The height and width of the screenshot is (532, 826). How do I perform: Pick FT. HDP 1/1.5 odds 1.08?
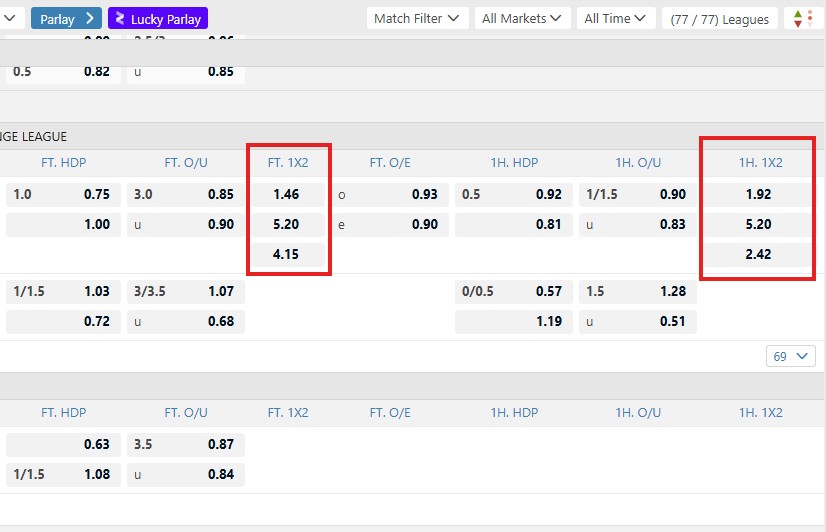tap(63, 474)
